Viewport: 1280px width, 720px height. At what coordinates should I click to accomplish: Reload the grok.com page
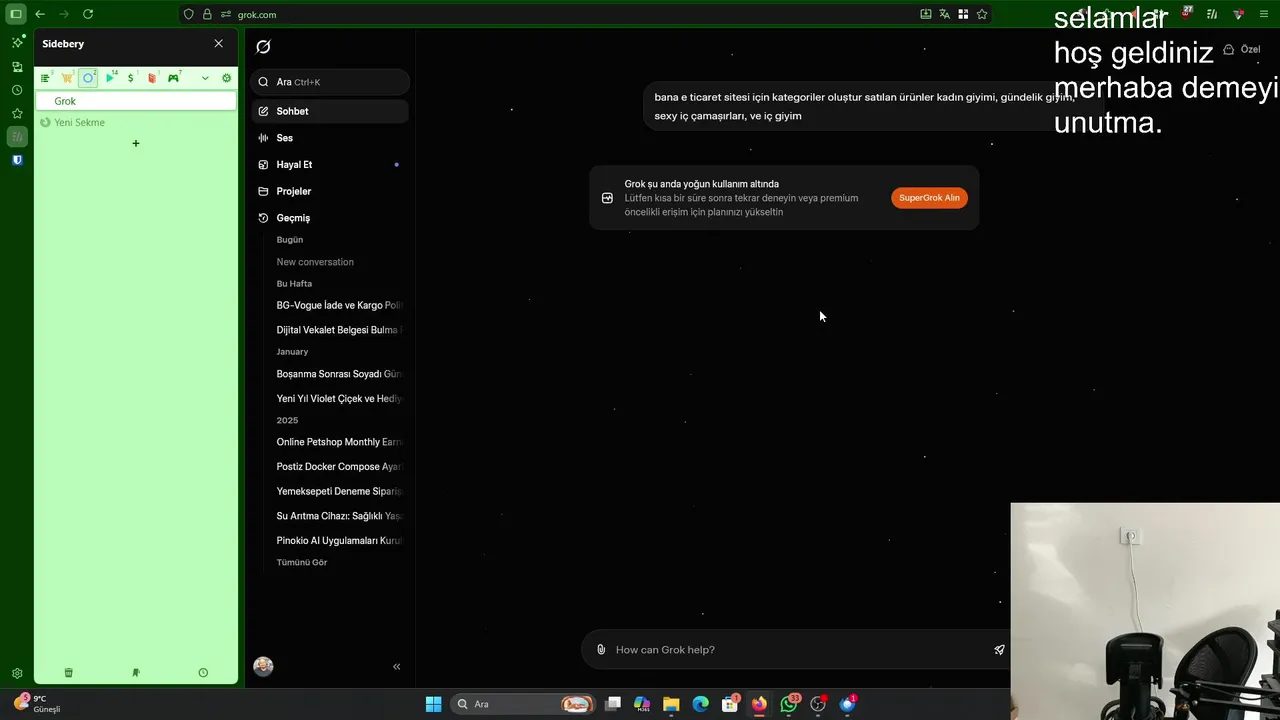[x=88, y=14]
